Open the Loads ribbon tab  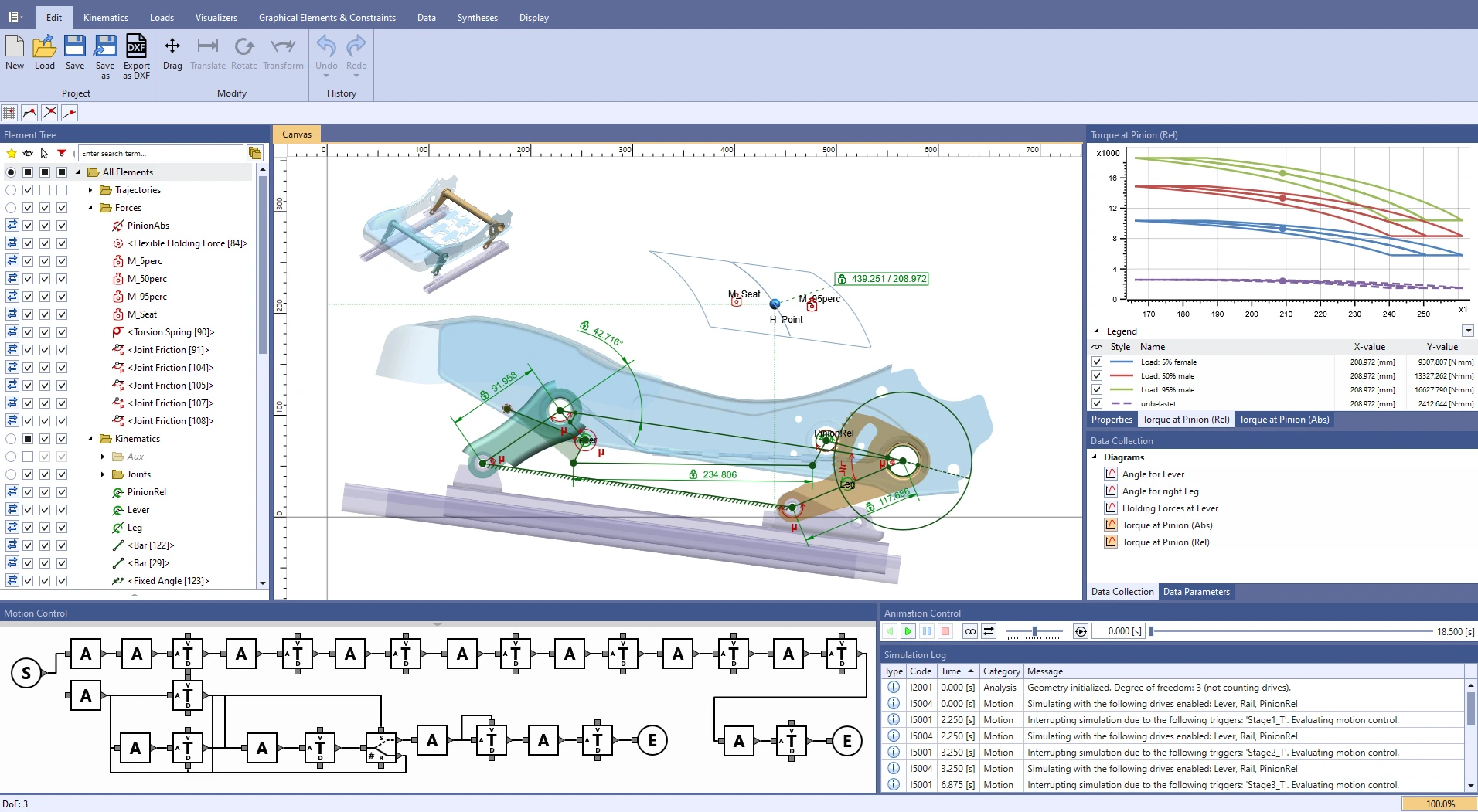pos(162,17)
